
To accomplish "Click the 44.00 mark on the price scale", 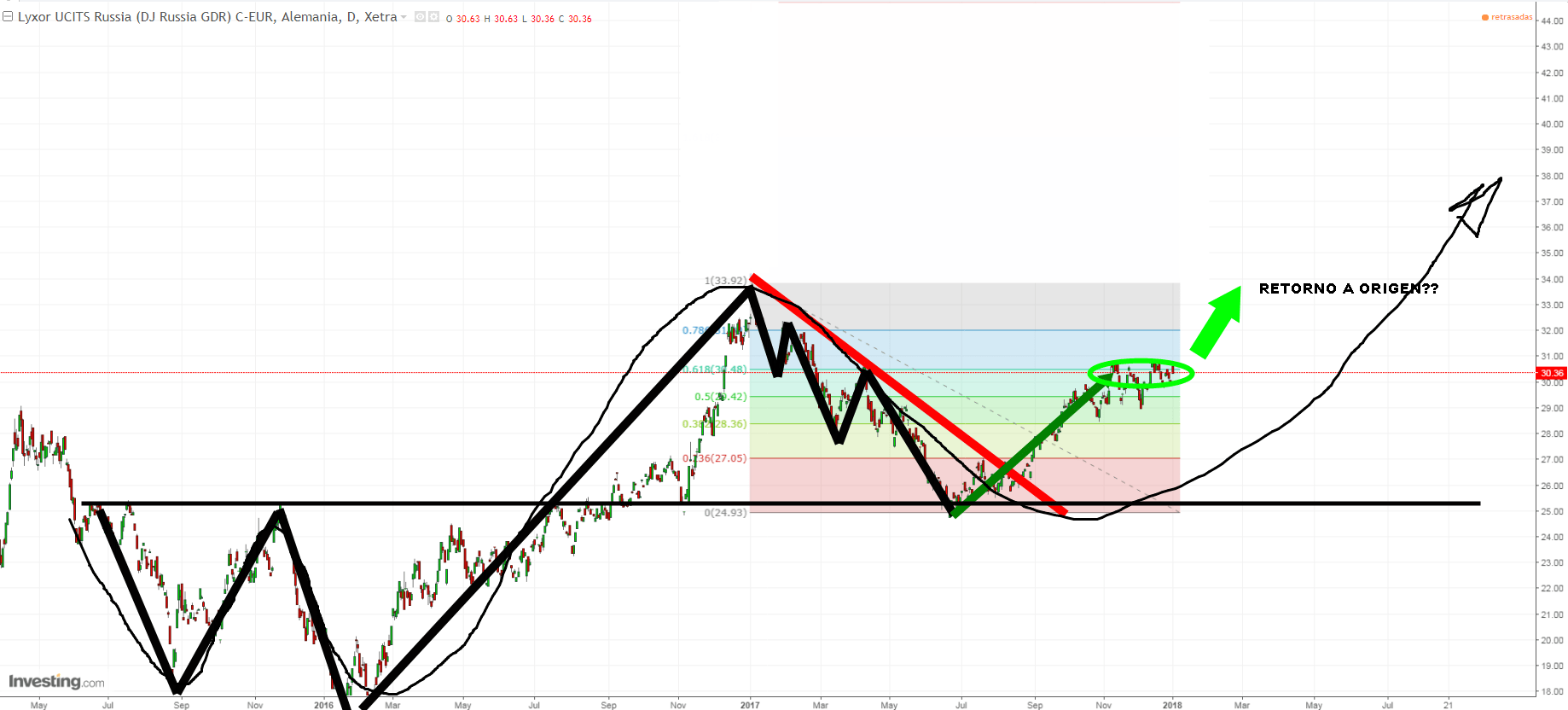I will coord(1552,21).
